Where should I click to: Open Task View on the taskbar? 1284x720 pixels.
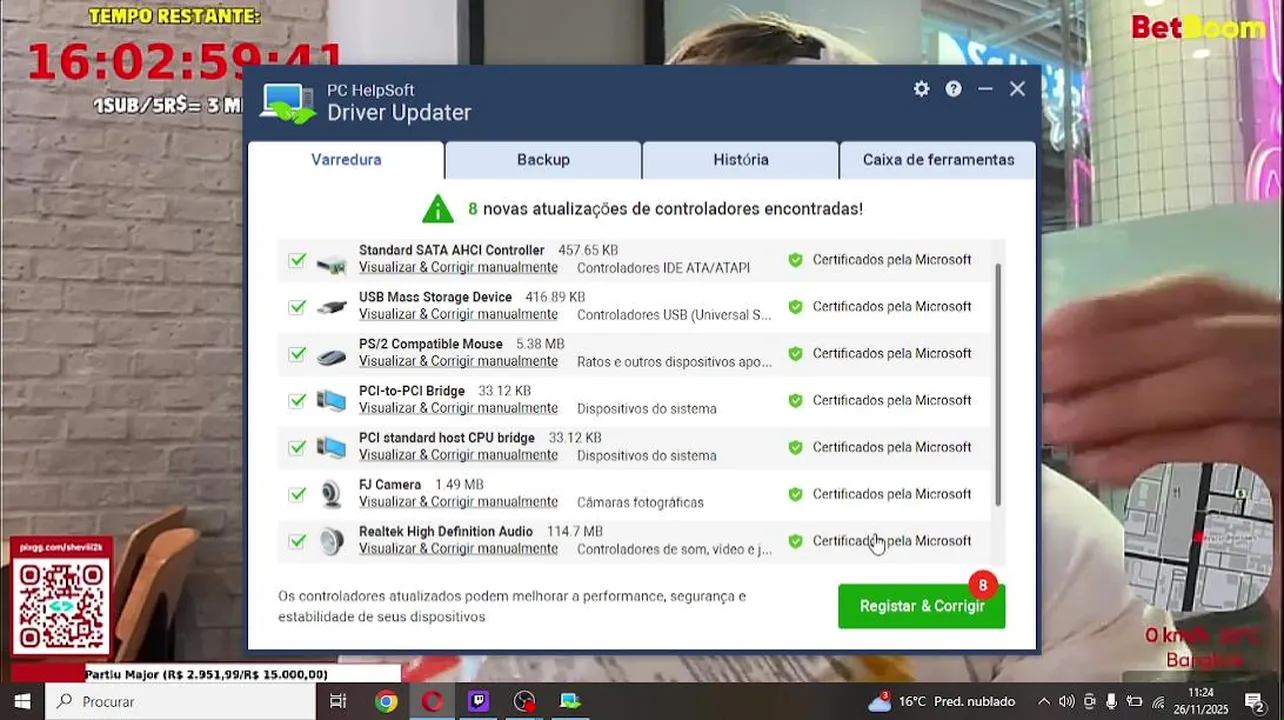tap(338, 701)
